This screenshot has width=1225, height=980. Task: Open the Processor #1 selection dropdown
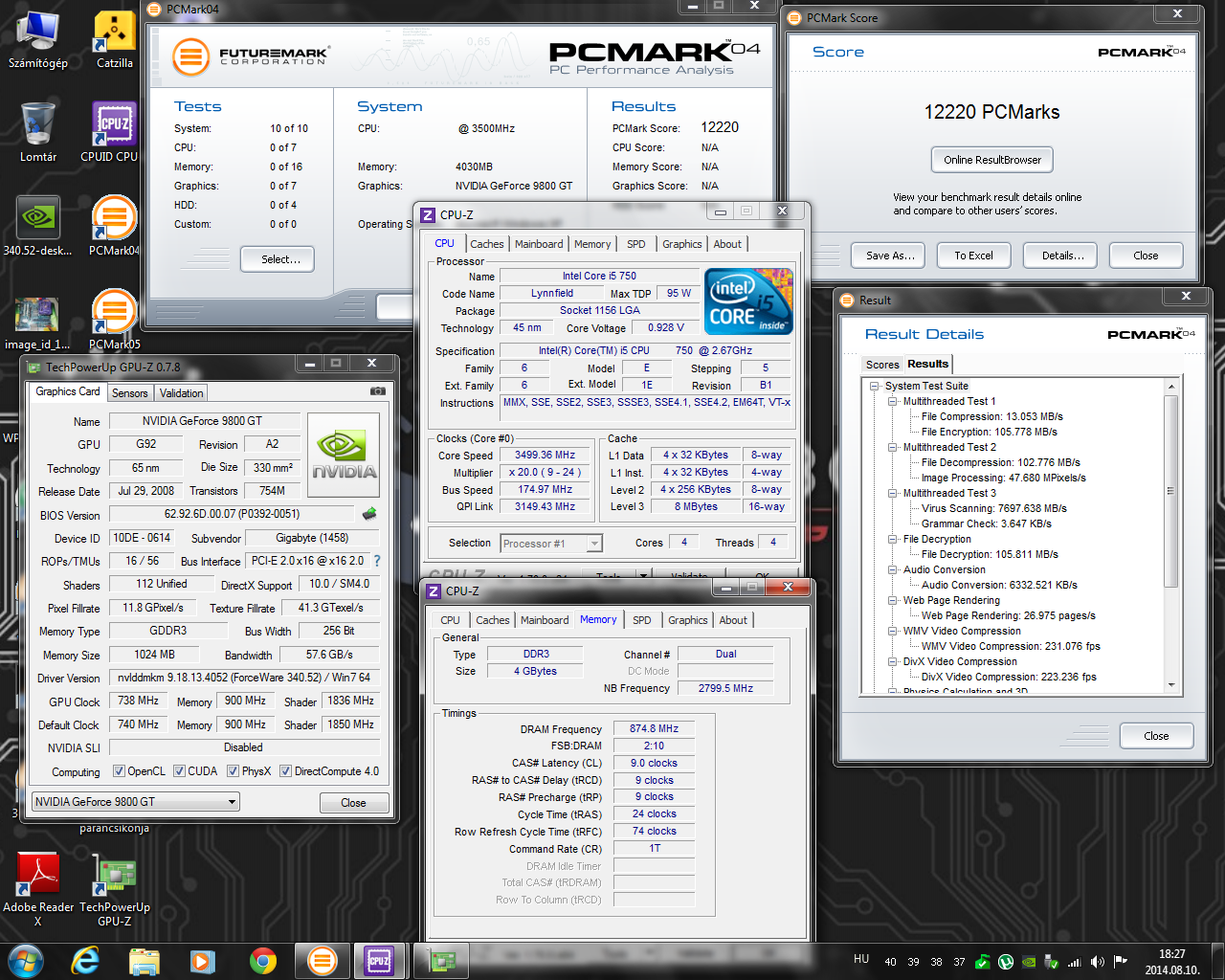(x=551, y=543)
